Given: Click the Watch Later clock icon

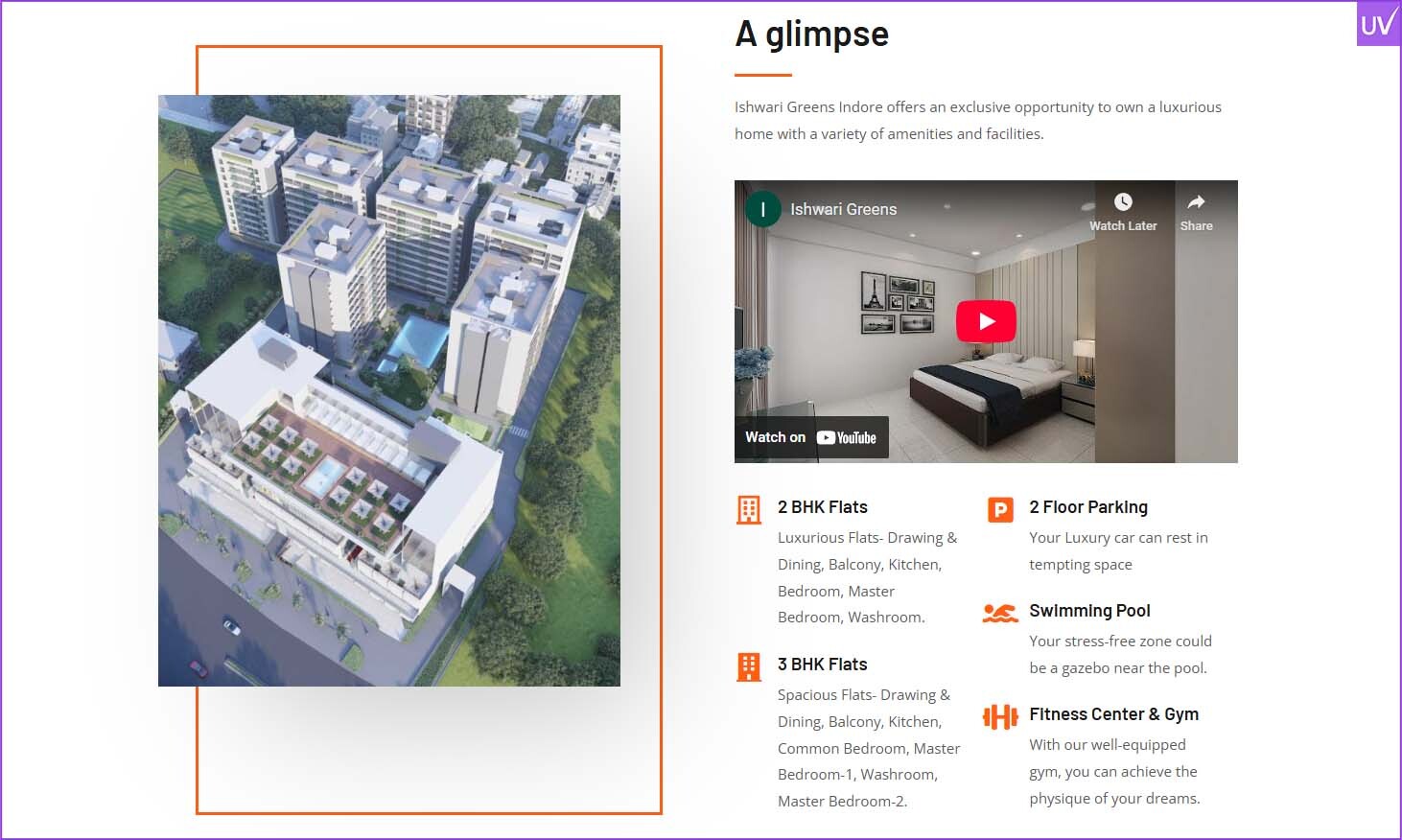Looking at the screenshot, I should (1123, 201).
